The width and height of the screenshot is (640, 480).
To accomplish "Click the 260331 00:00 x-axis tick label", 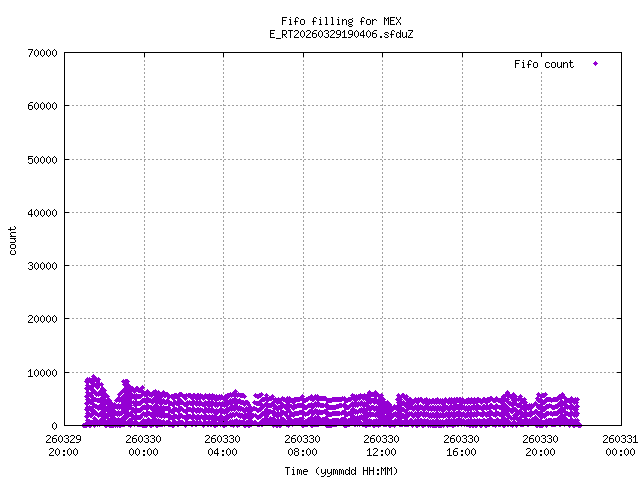I will pos(620,444).
